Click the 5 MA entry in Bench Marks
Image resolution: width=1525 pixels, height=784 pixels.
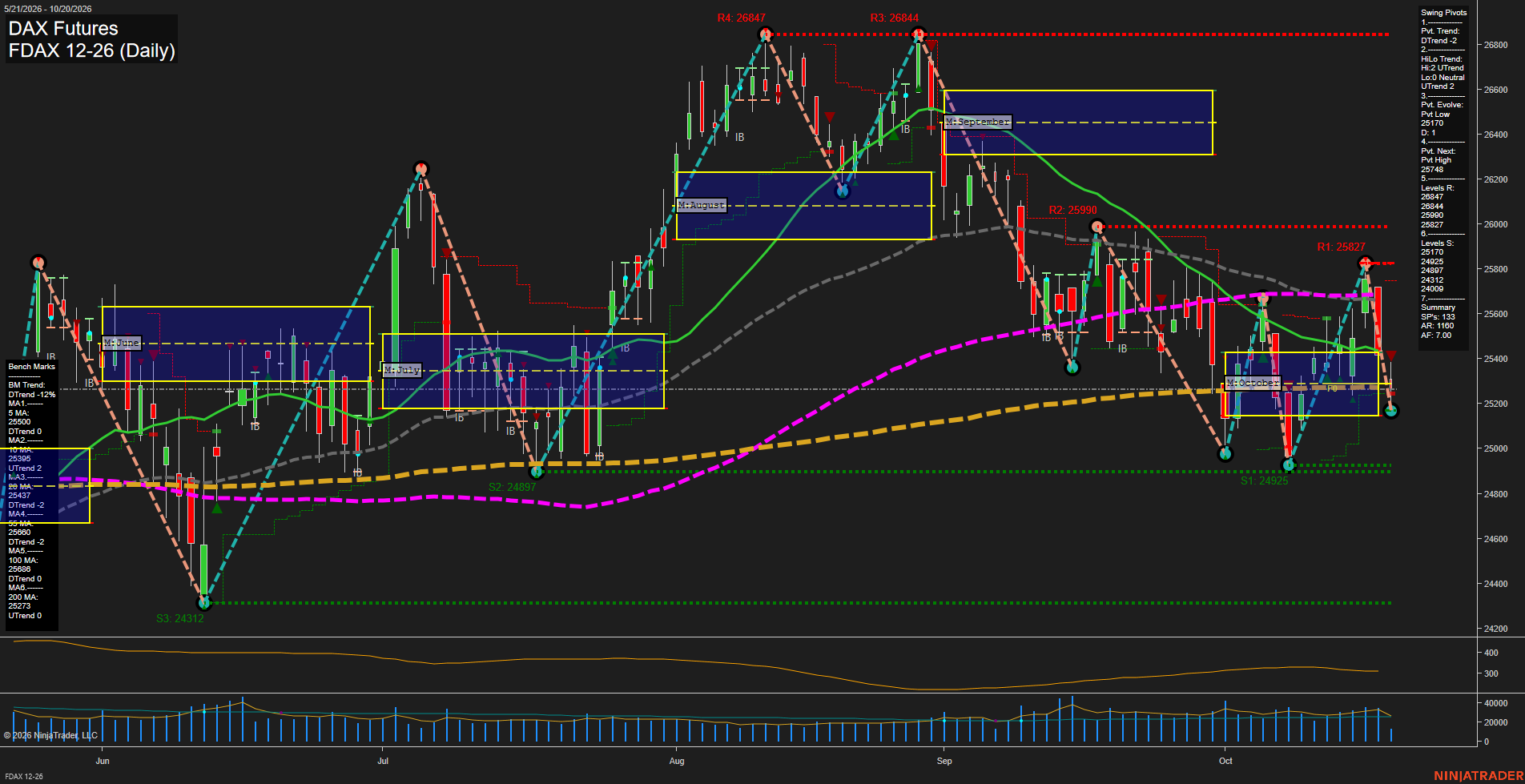(x=19, y=413)
